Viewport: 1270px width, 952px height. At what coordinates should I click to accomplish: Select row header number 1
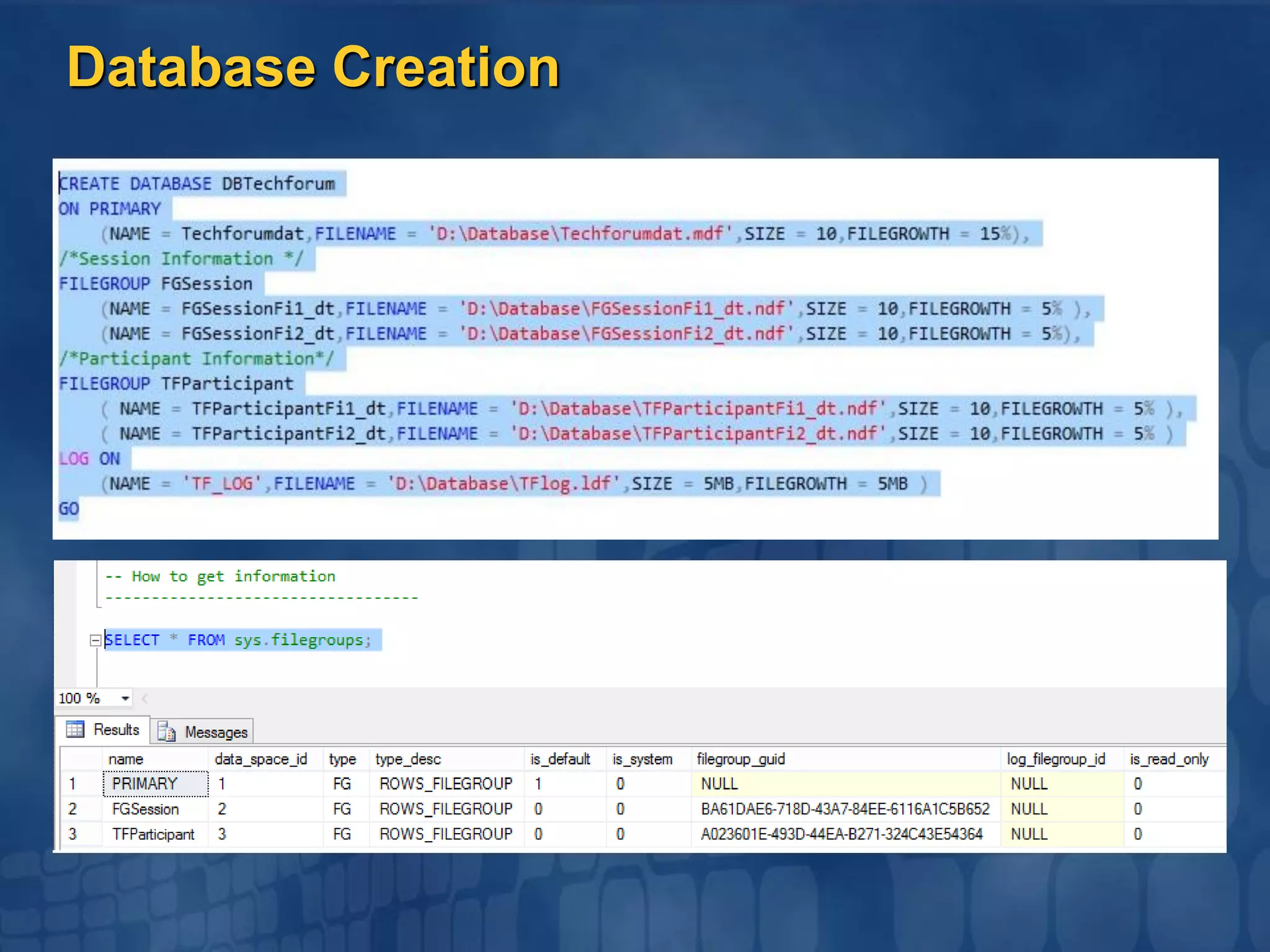tap(81, 783)
